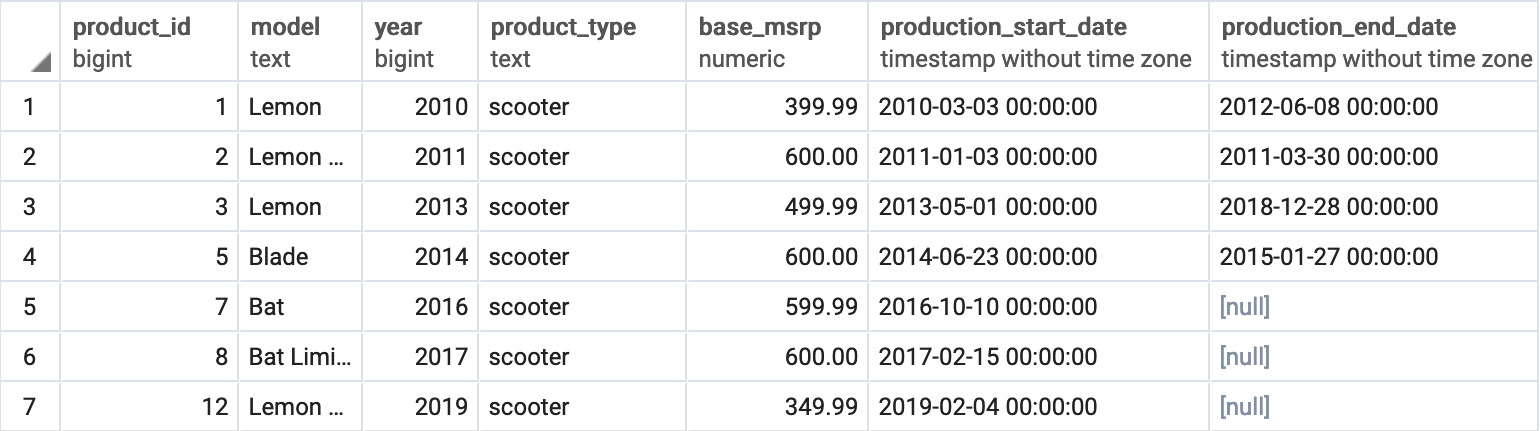This screenshot has height=431, width=1540.
Task: Select the product_type column header
Action: 583,41
